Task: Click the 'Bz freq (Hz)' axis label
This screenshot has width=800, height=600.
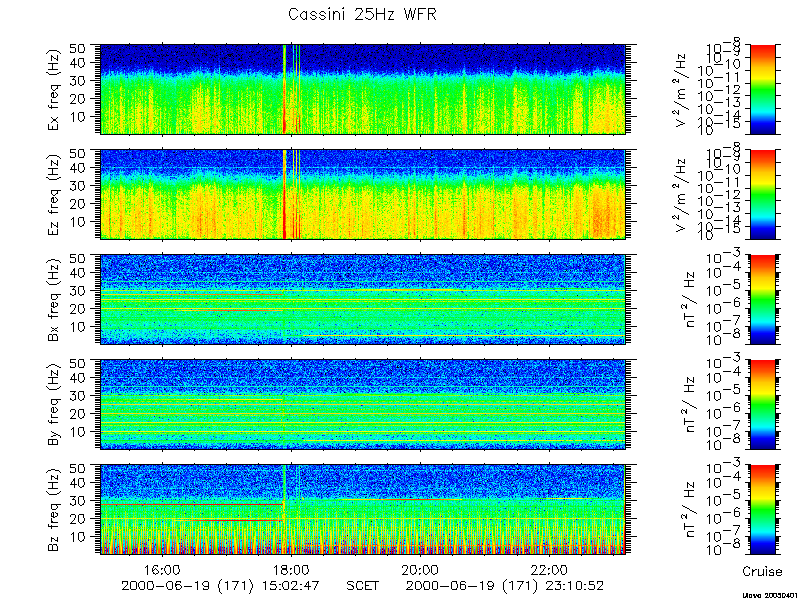Action: tap(54, 510)
